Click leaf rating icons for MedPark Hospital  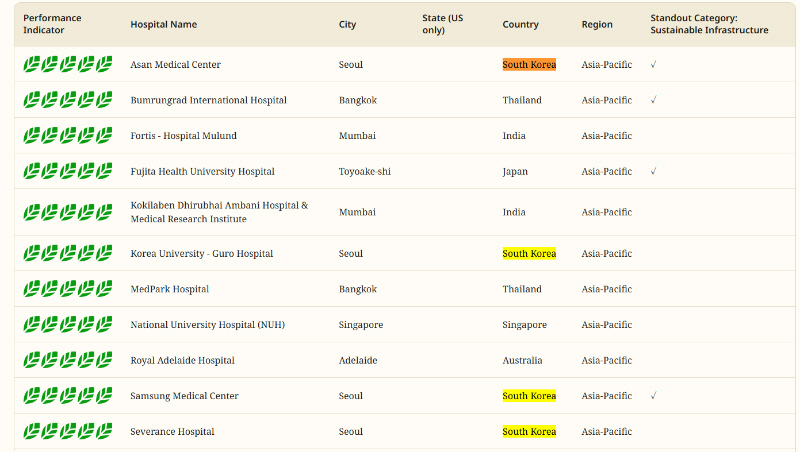tap(68, 289)
